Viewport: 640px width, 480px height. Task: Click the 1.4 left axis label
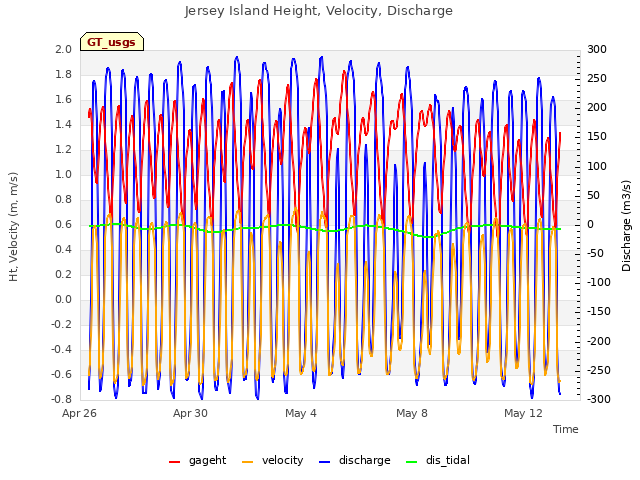click(x=63, y=124)
